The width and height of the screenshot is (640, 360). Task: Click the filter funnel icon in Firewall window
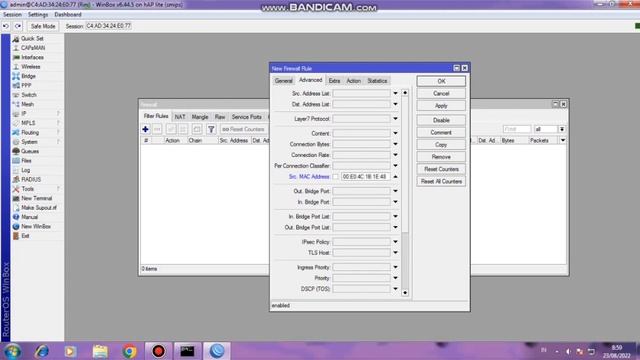coord(211,129)
